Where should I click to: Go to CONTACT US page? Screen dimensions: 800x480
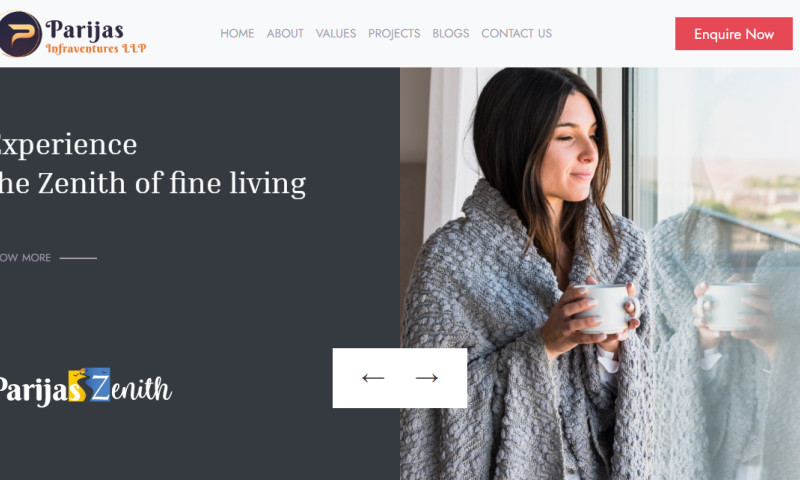(516, 34)
